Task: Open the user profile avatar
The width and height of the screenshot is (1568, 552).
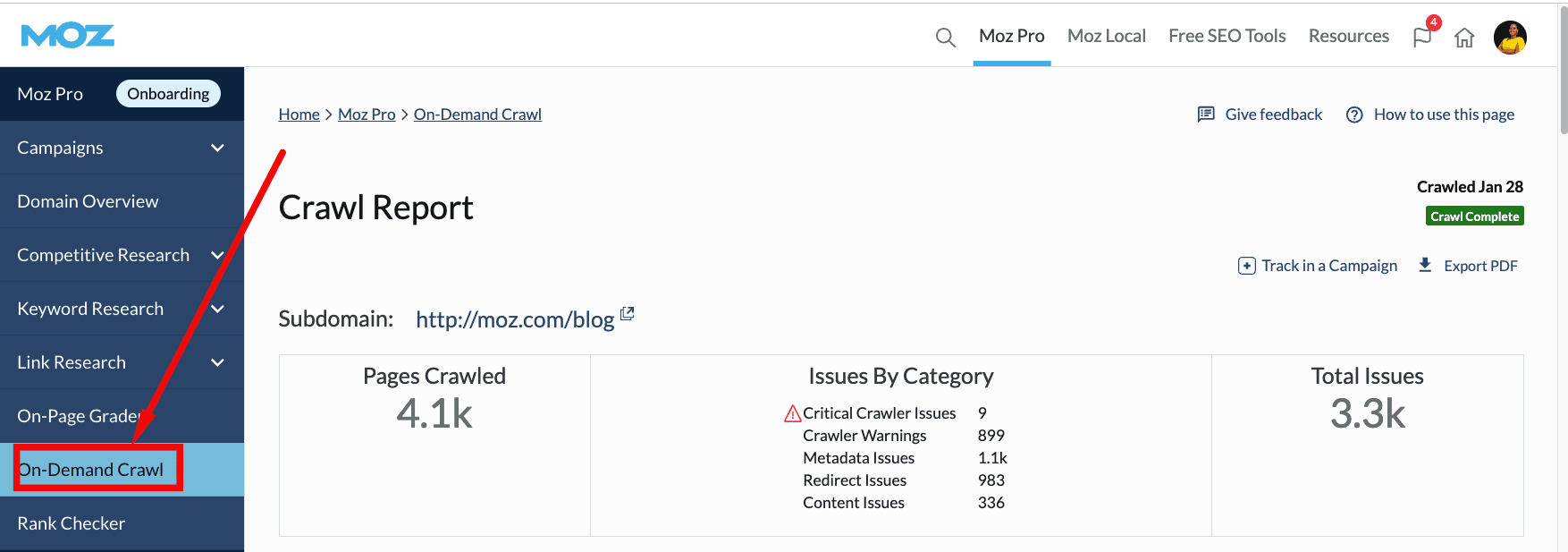Action: coord(1510,38)
